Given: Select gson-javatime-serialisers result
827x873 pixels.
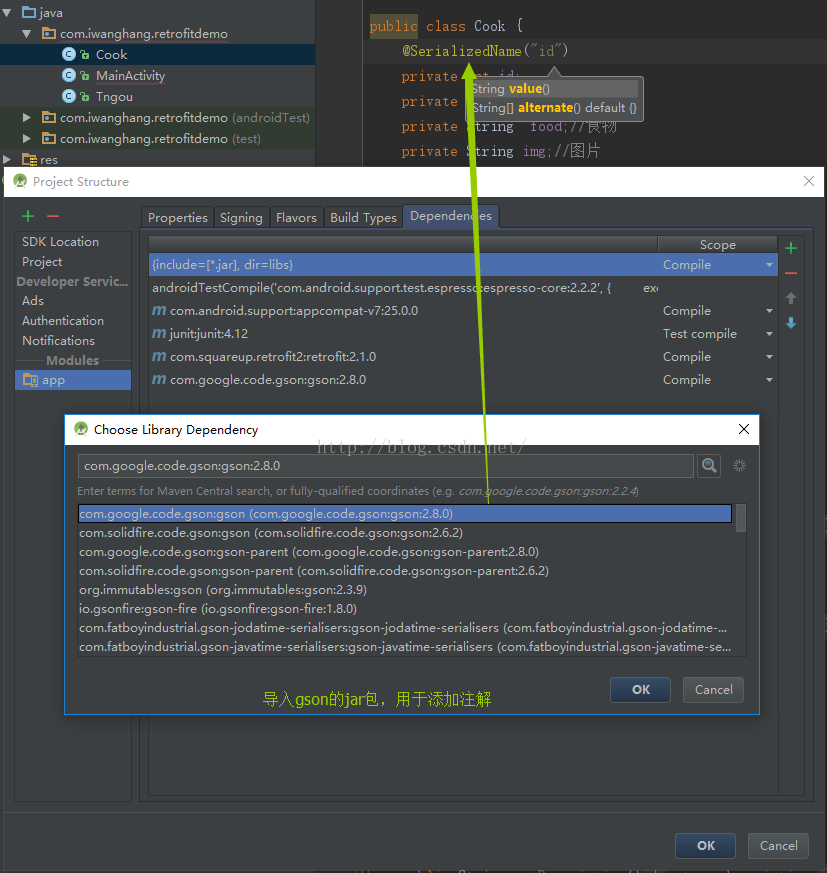Looking at the screenshot, I should (405, 646).
